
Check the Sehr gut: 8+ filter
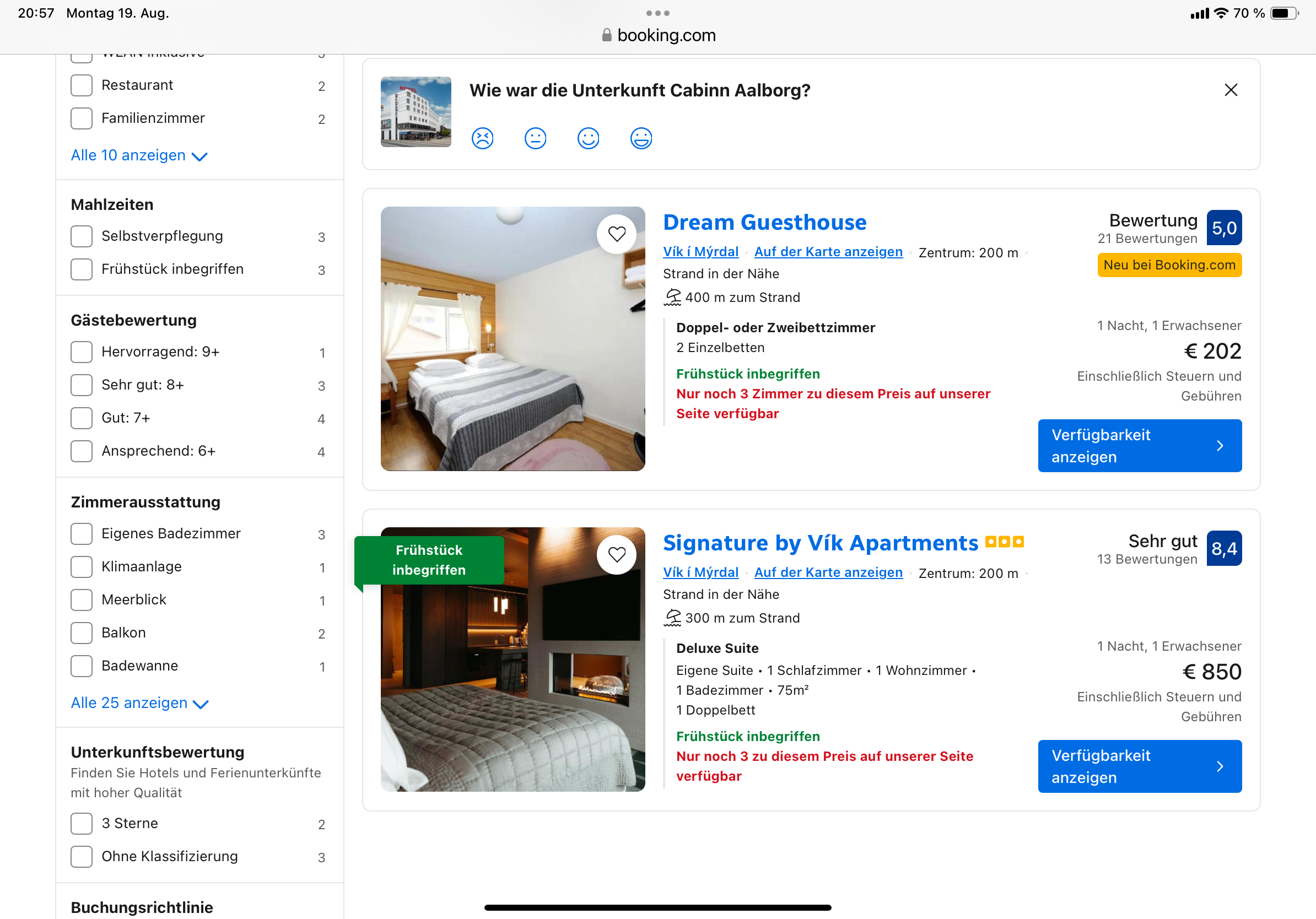(x=82, y=385)
